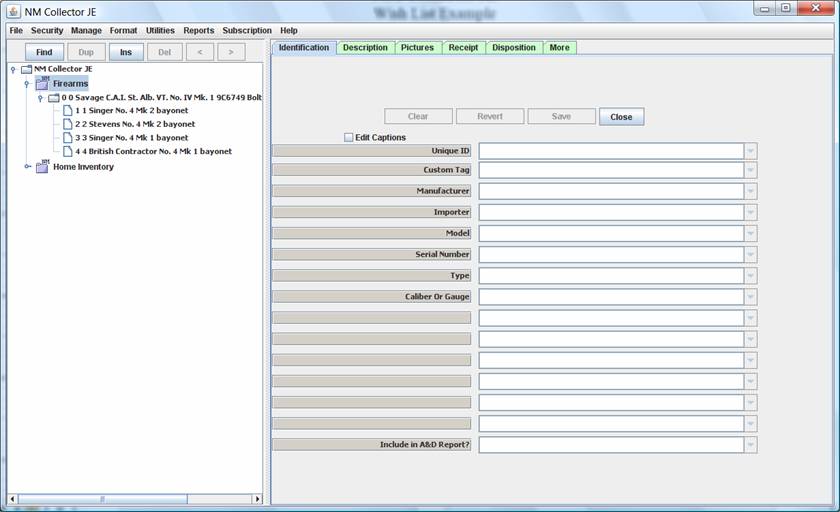This screenshot has height=512, width=840.
Task: Go to next record with > button
Action: tap(231, 52)
